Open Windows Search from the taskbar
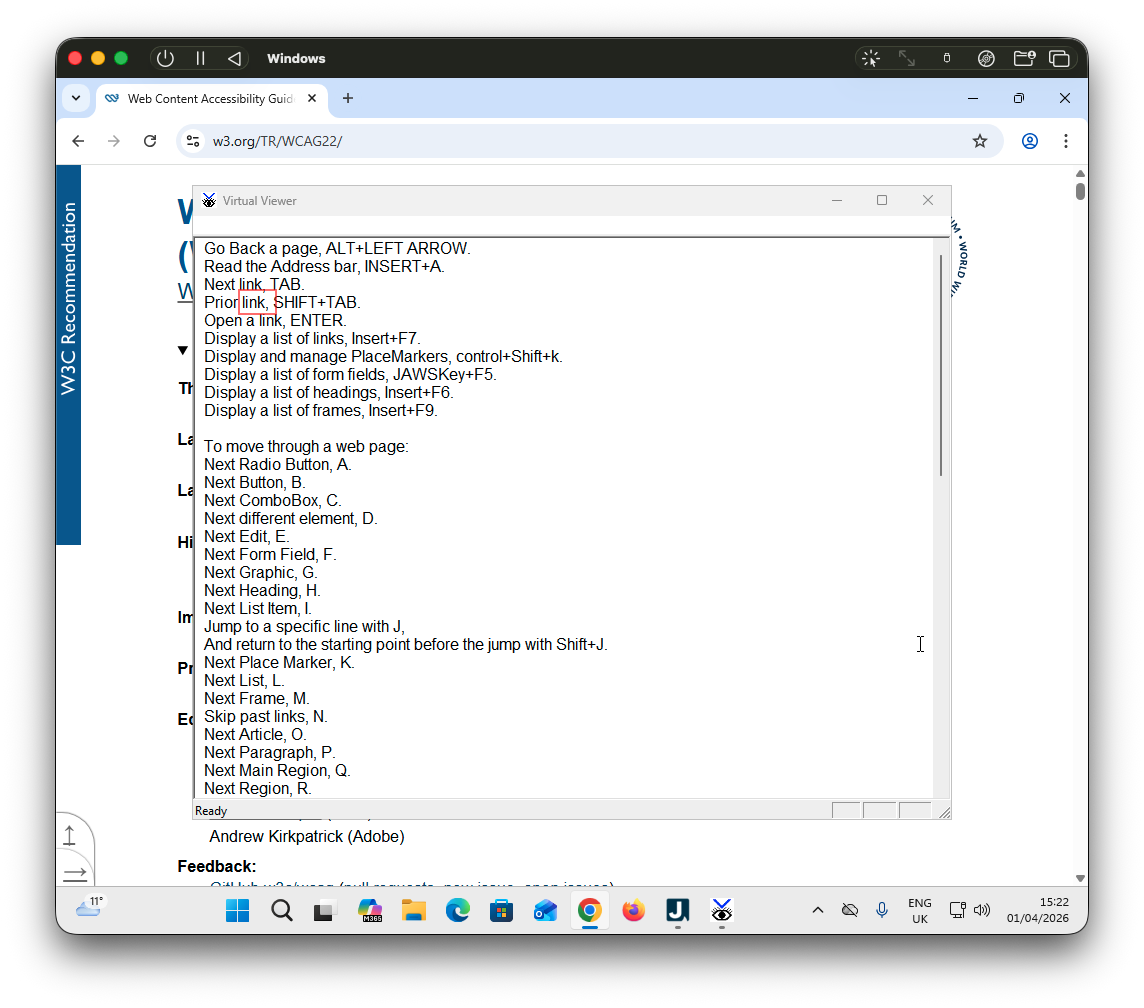This screenshot has height=1008, width=1144. coord(281,911)
